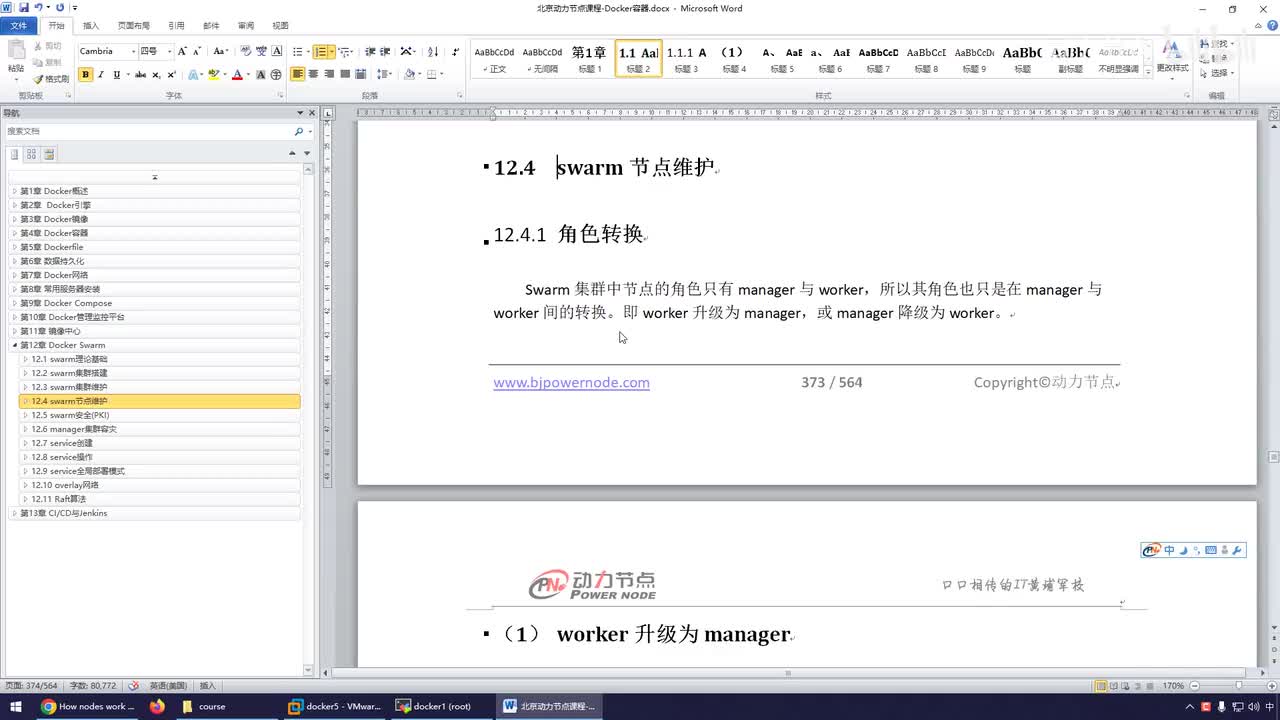1280x720 pixels.
Task: Toggle character shading
Action: pos(261,75)
